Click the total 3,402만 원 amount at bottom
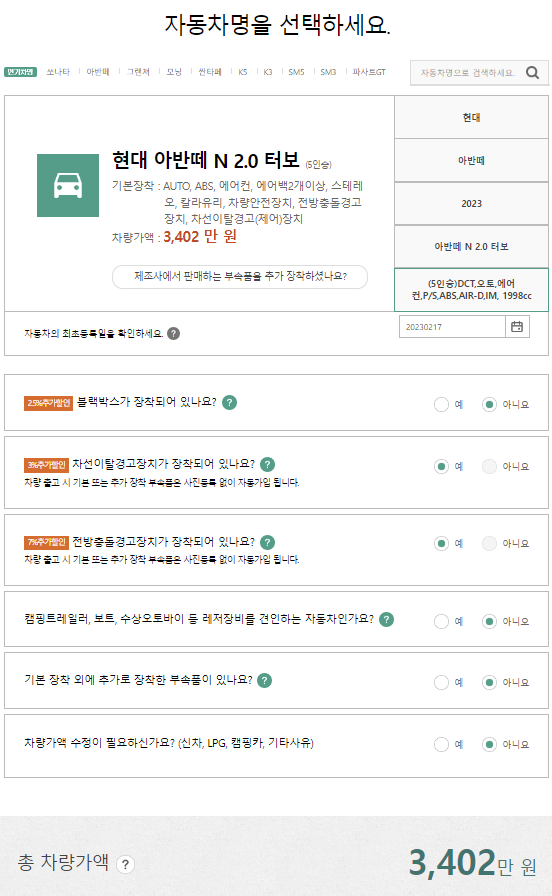The image size is (552, 896). pos(473,863)
